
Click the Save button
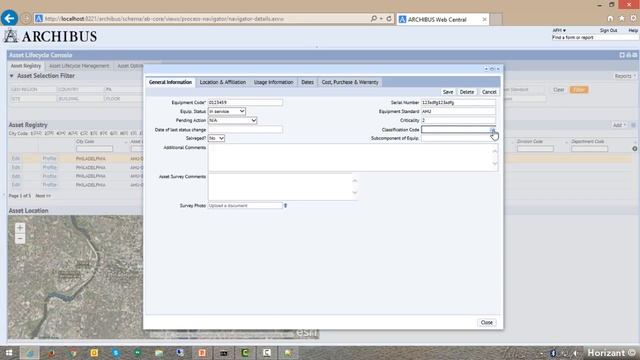448,92
